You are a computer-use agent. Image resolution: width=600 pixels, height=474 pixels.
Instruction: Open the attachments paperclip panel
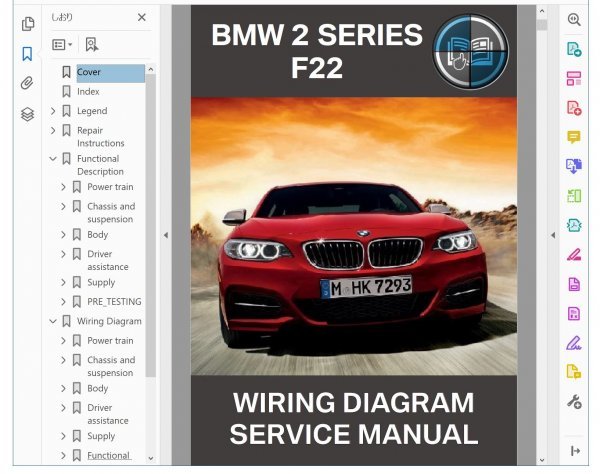27,83
